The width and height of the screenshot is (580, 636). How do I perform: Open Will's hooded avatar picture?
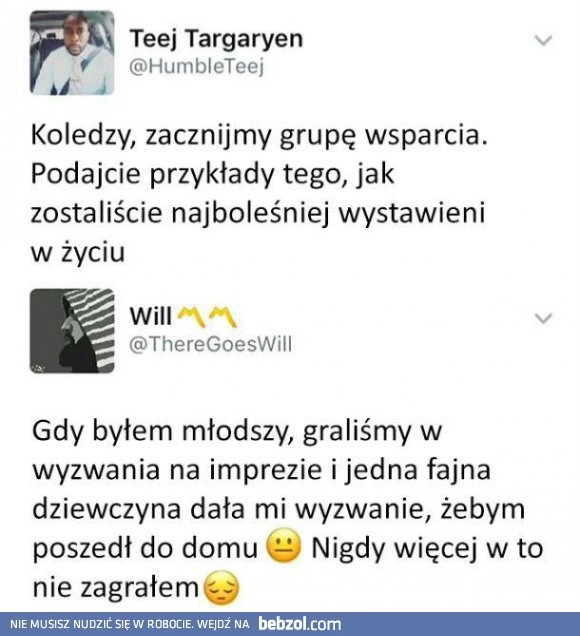click(x=72, y=331)
